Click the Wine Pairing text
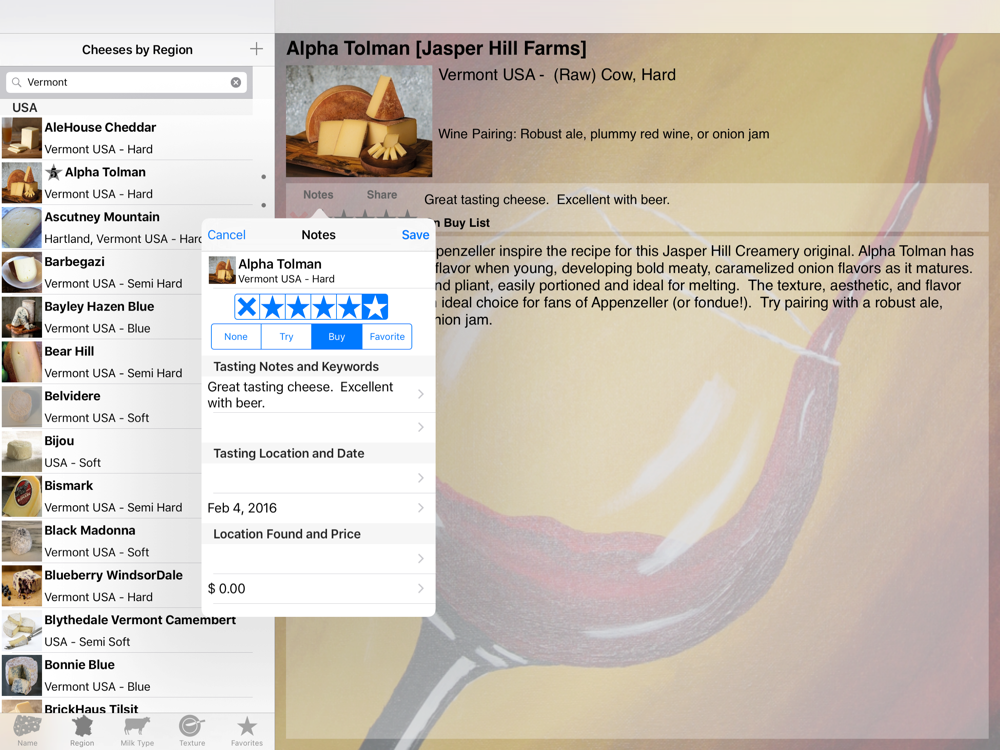1000x750 pixels. coord(603,134)
